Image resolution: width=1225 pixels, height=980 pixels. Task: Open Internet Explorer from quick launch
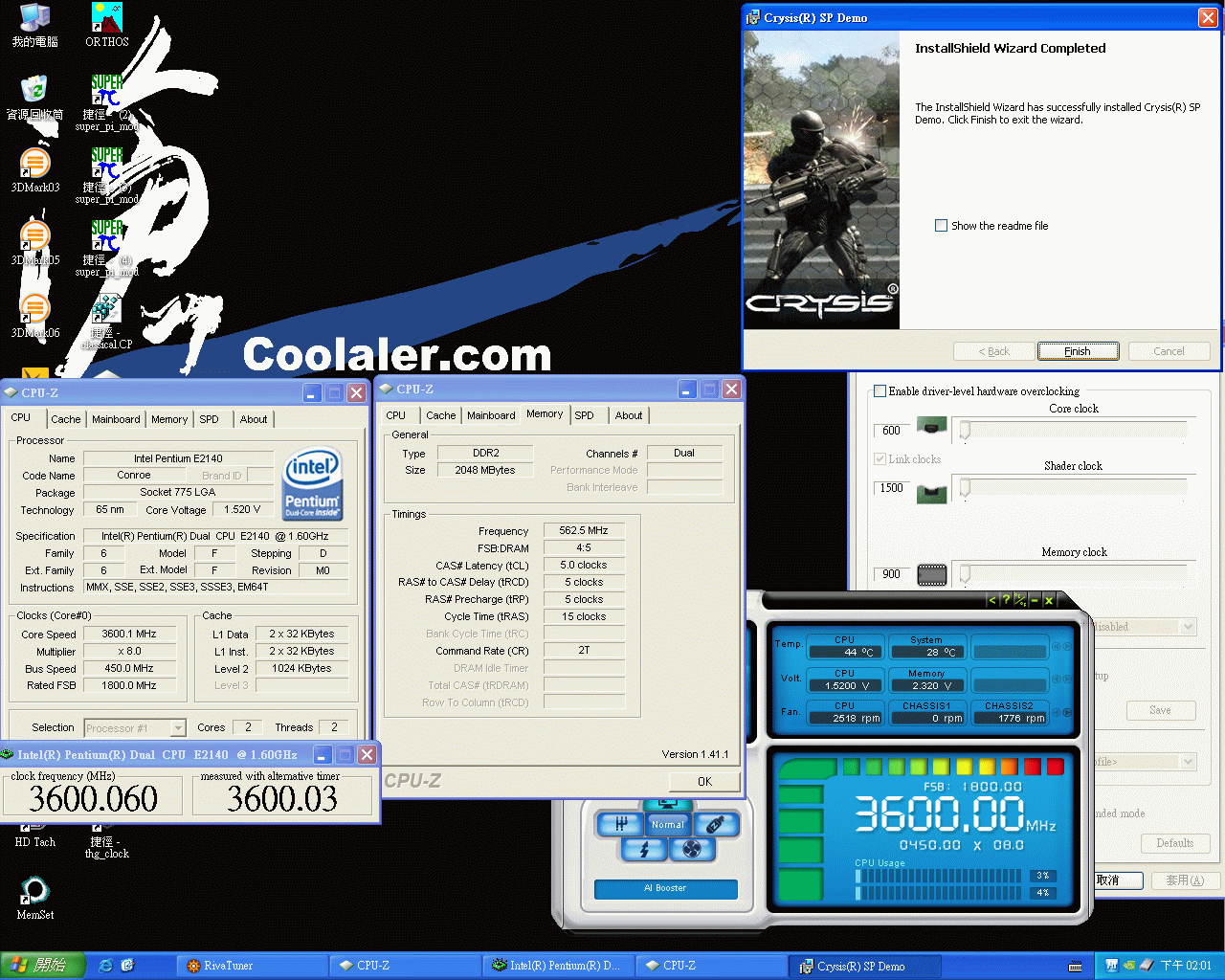(106, 966)
